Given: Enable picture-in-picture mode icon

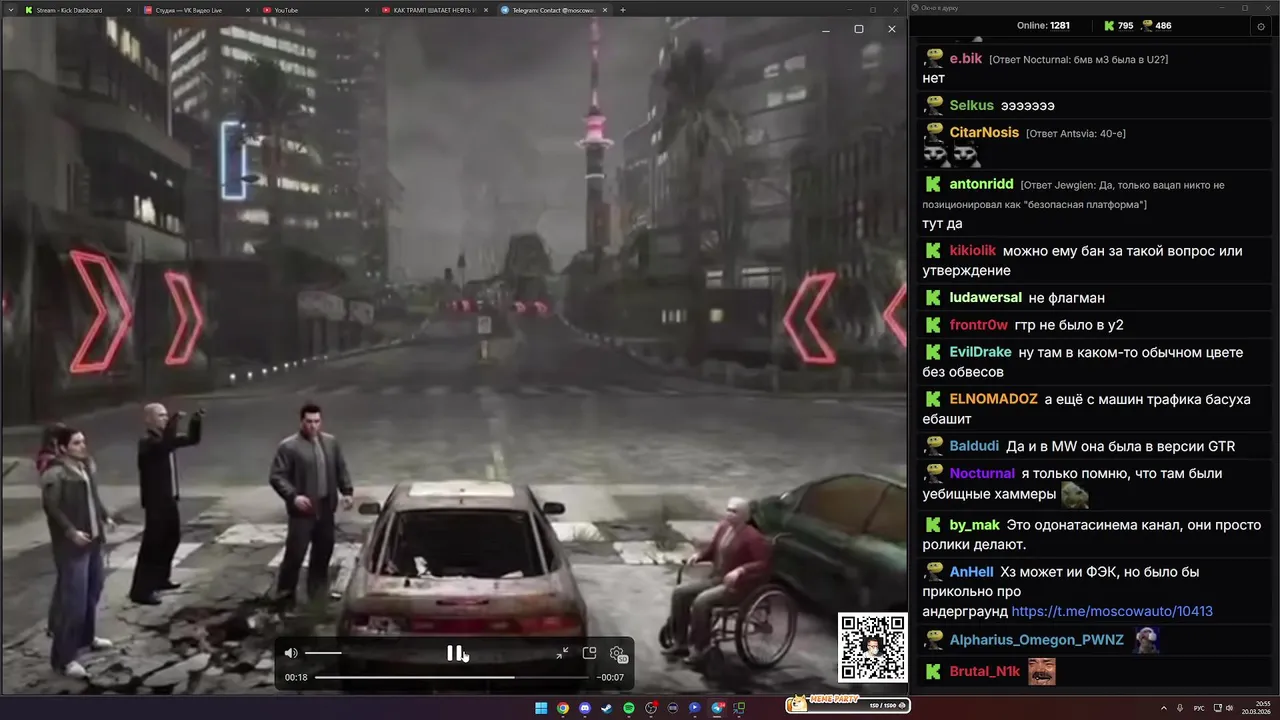Looking at the screenshot, I should (589, 653).
